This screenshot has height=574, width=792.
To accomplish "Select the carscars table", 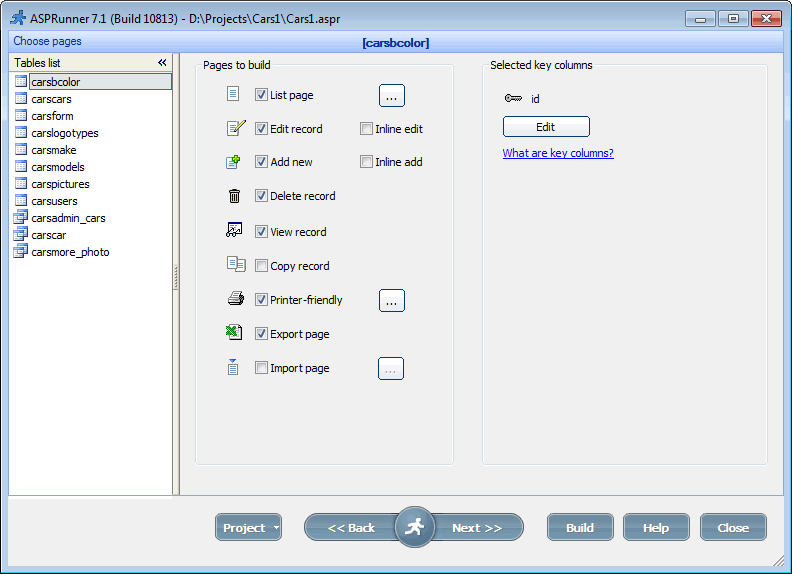I will (x=51, y=99).
